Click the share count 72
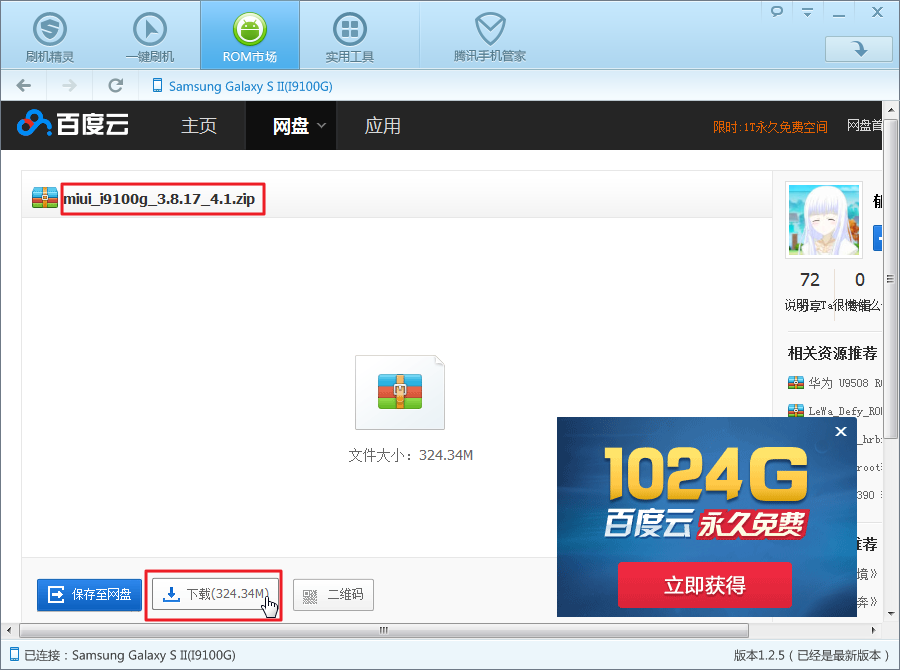Image resolution: width=900 pixels, height=670 pixels. [x=809, y=280]
